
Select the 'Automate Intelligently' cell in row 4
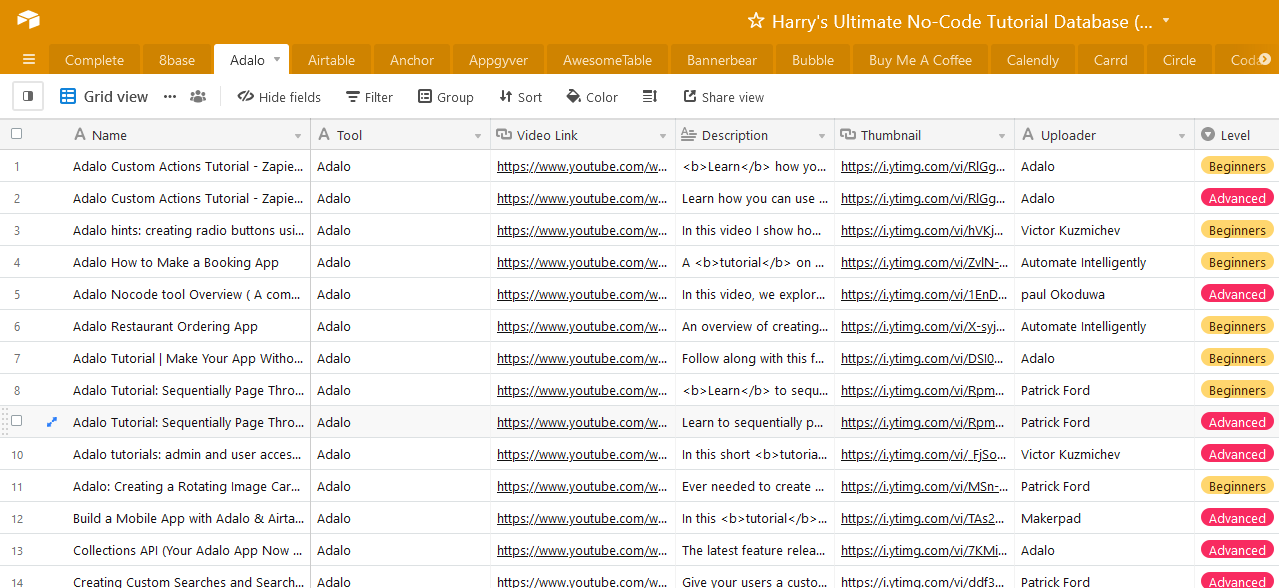pyautogui.click(x=1104, y=262)
